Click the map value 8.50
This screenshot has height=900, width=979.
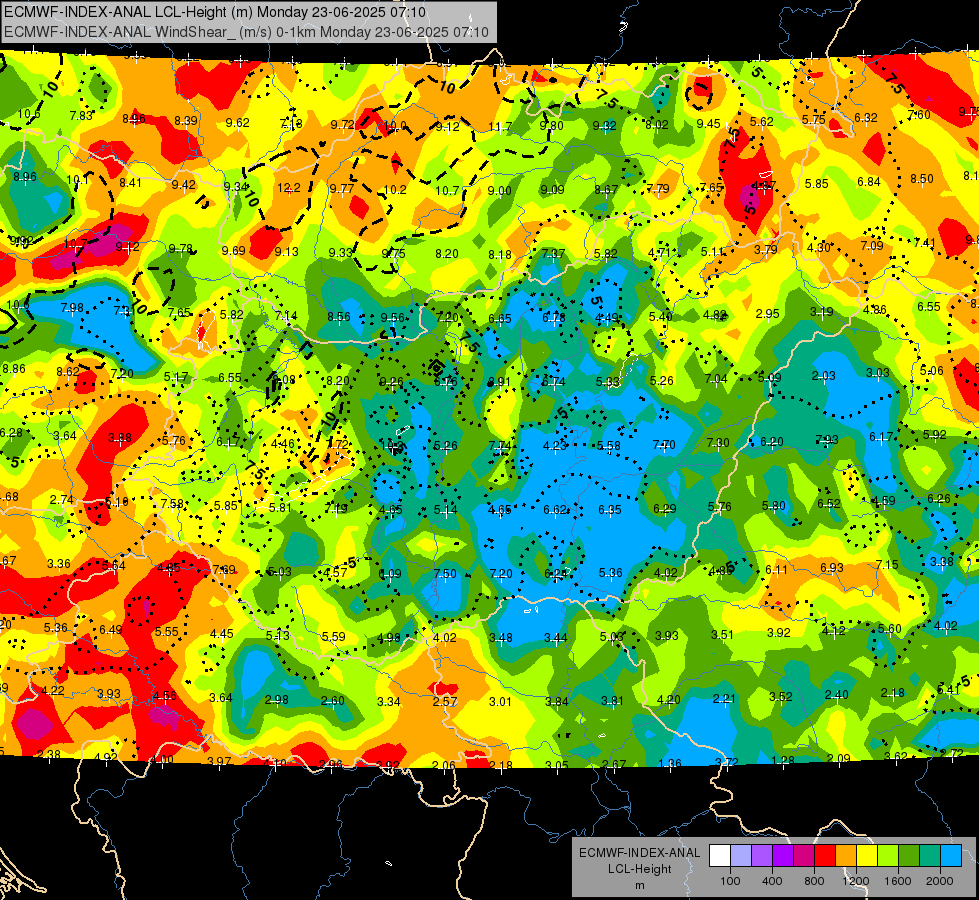(922, 179)
